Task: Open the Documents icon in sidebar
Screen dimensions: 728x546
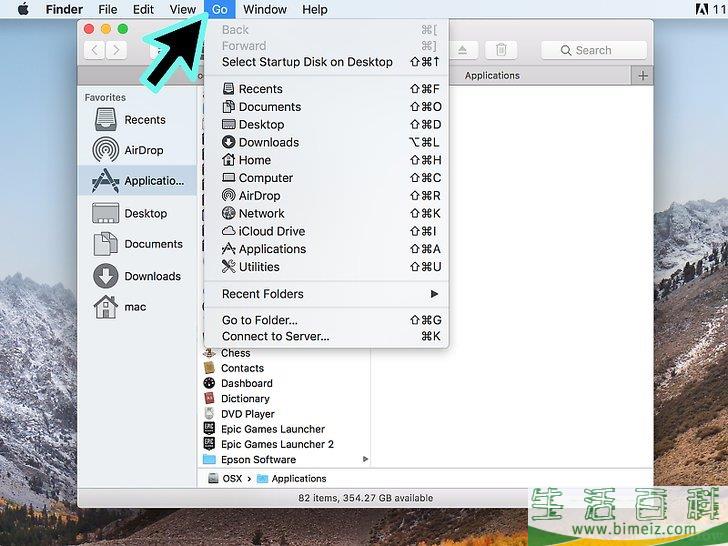Action: [106, 244]
